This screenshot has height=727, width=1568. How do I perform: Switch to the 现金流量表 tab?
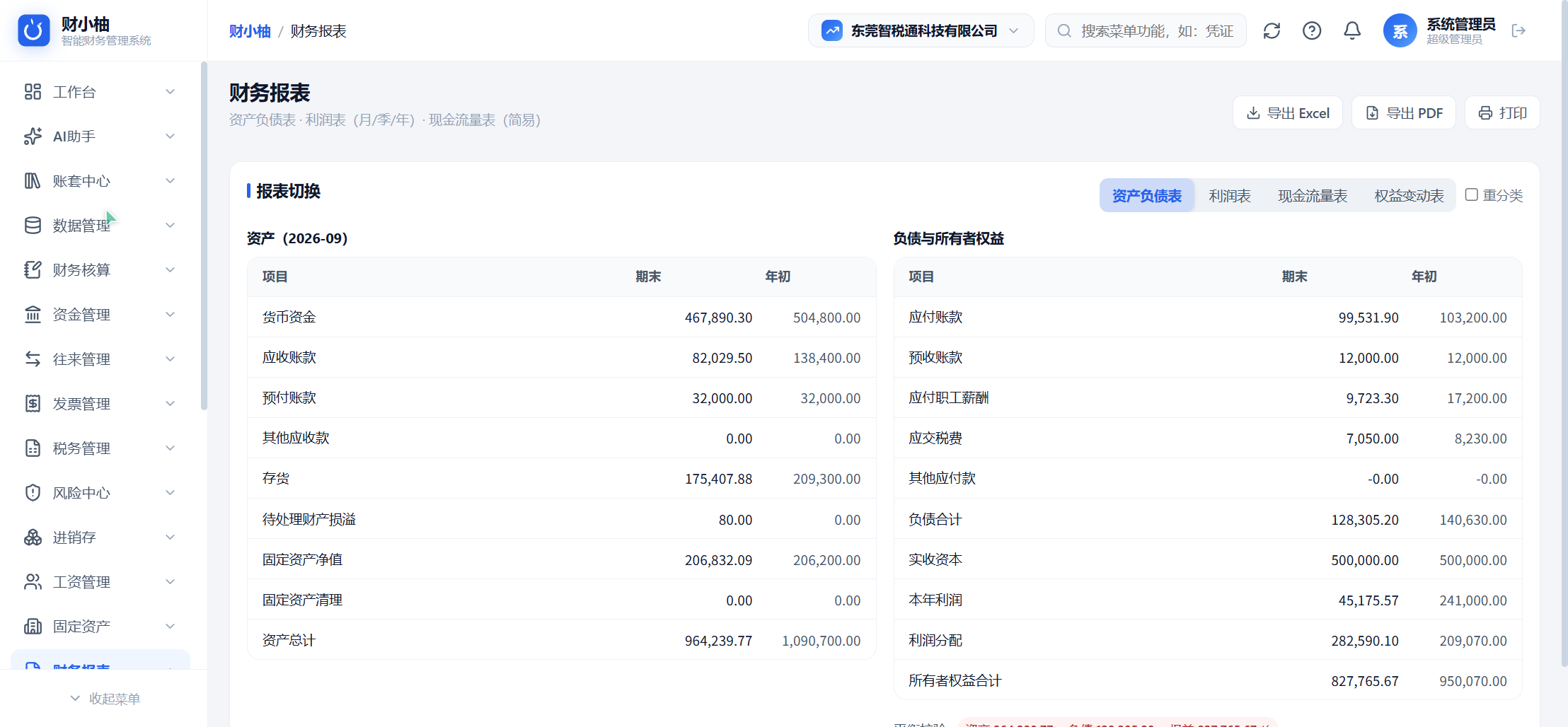point(1313,196)
